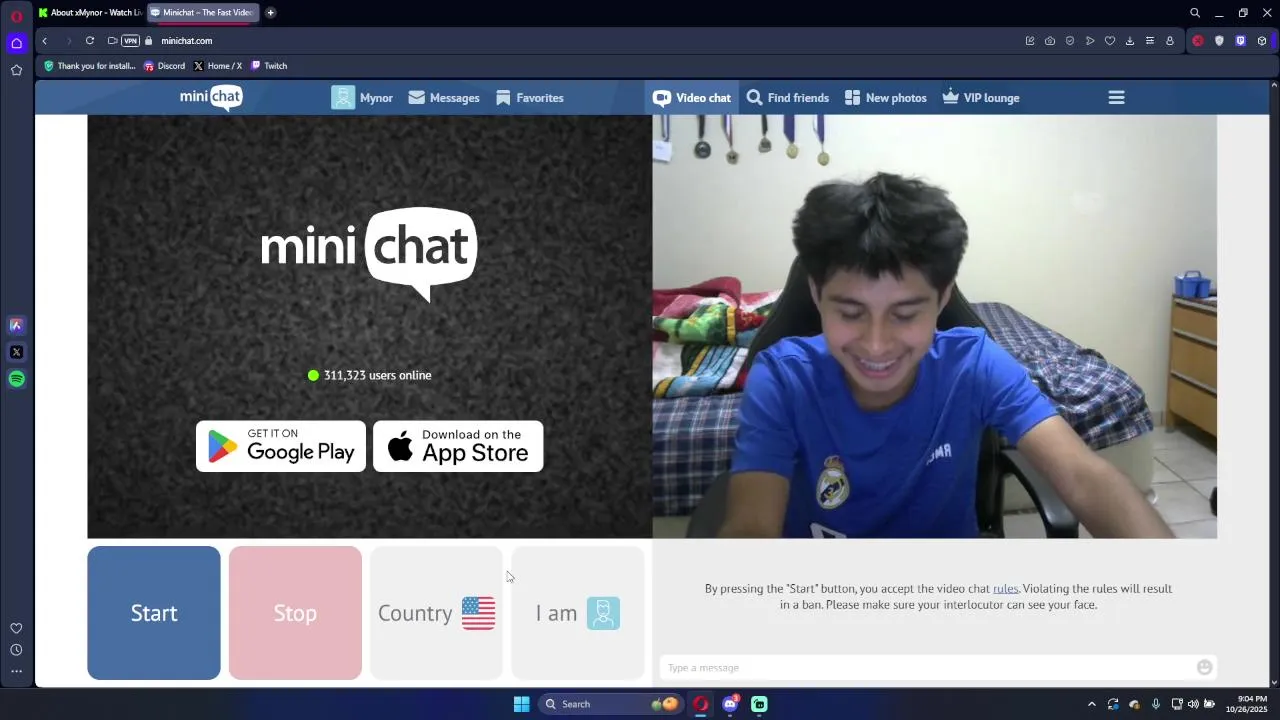Click the grey shield extension icon
The image size is (1280, 720).
pos(1219,41)
